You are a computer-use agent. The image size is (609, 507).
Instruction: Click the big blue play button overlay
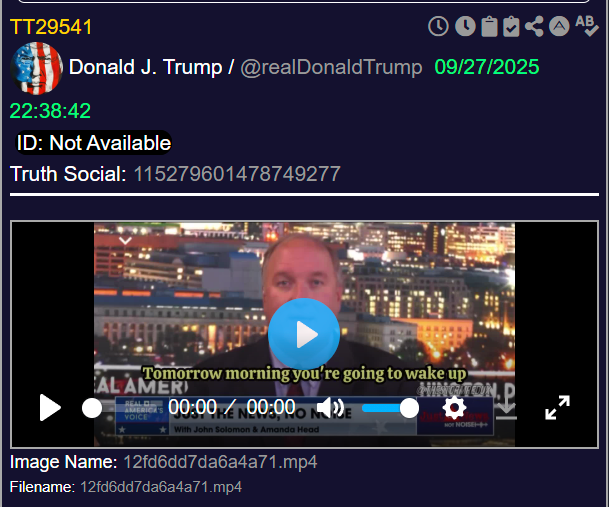(x=304, y=334)
